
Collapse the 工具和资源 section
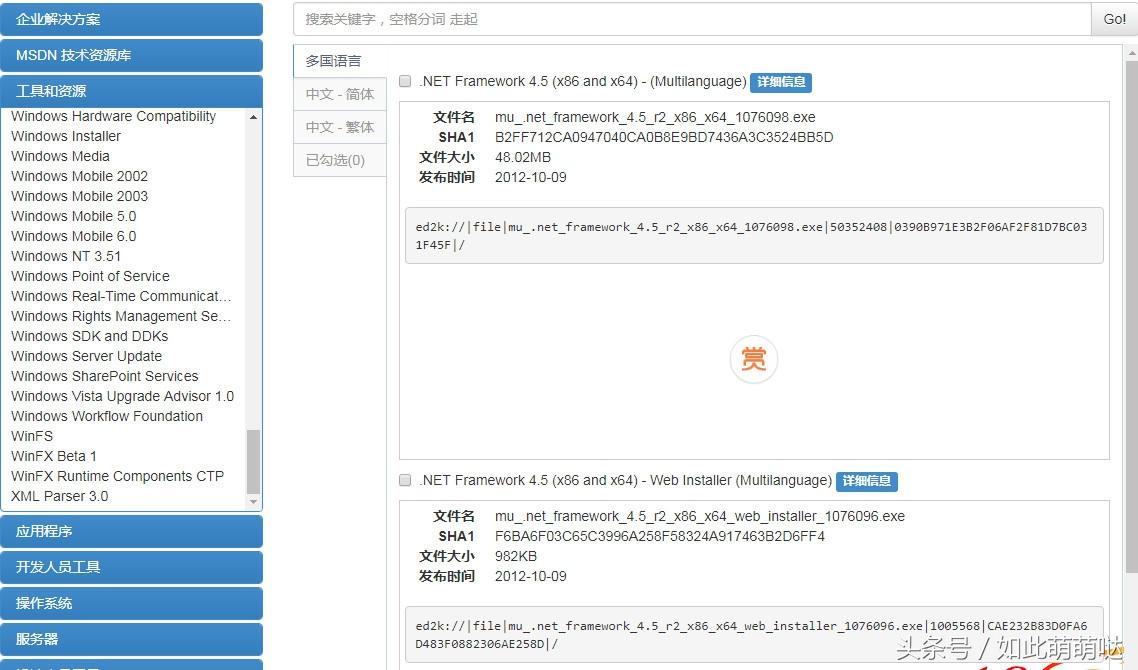(x=131, y=91)
